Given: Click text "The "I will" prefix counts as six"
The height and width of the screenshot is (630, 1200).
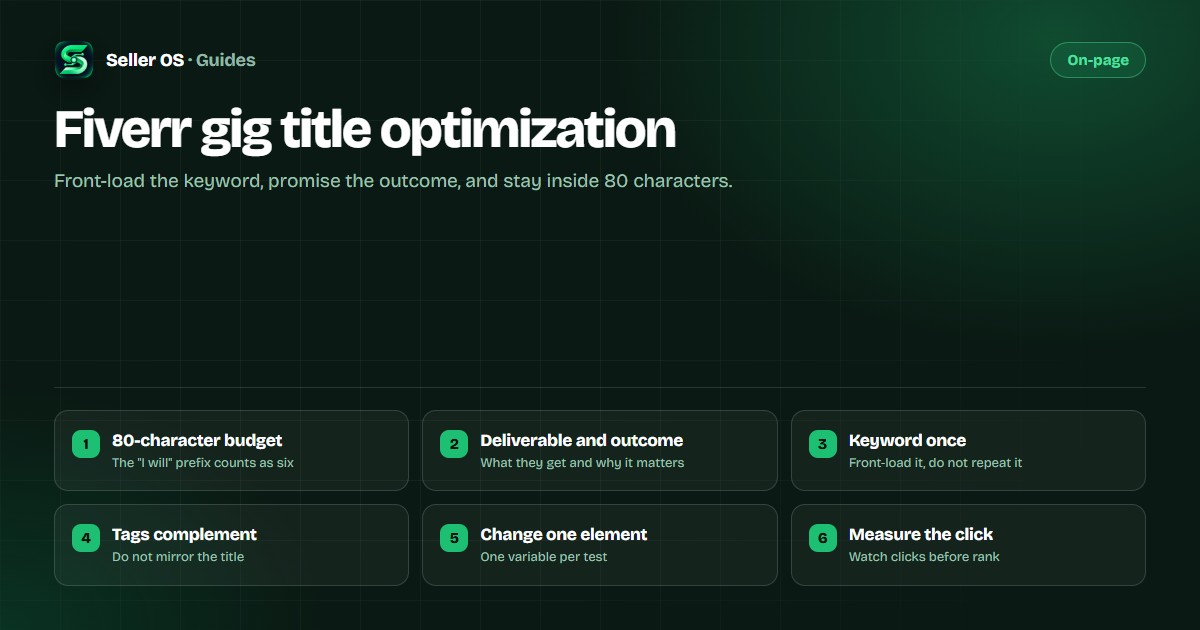Looking at the screenshot, I should coord(203,463).
